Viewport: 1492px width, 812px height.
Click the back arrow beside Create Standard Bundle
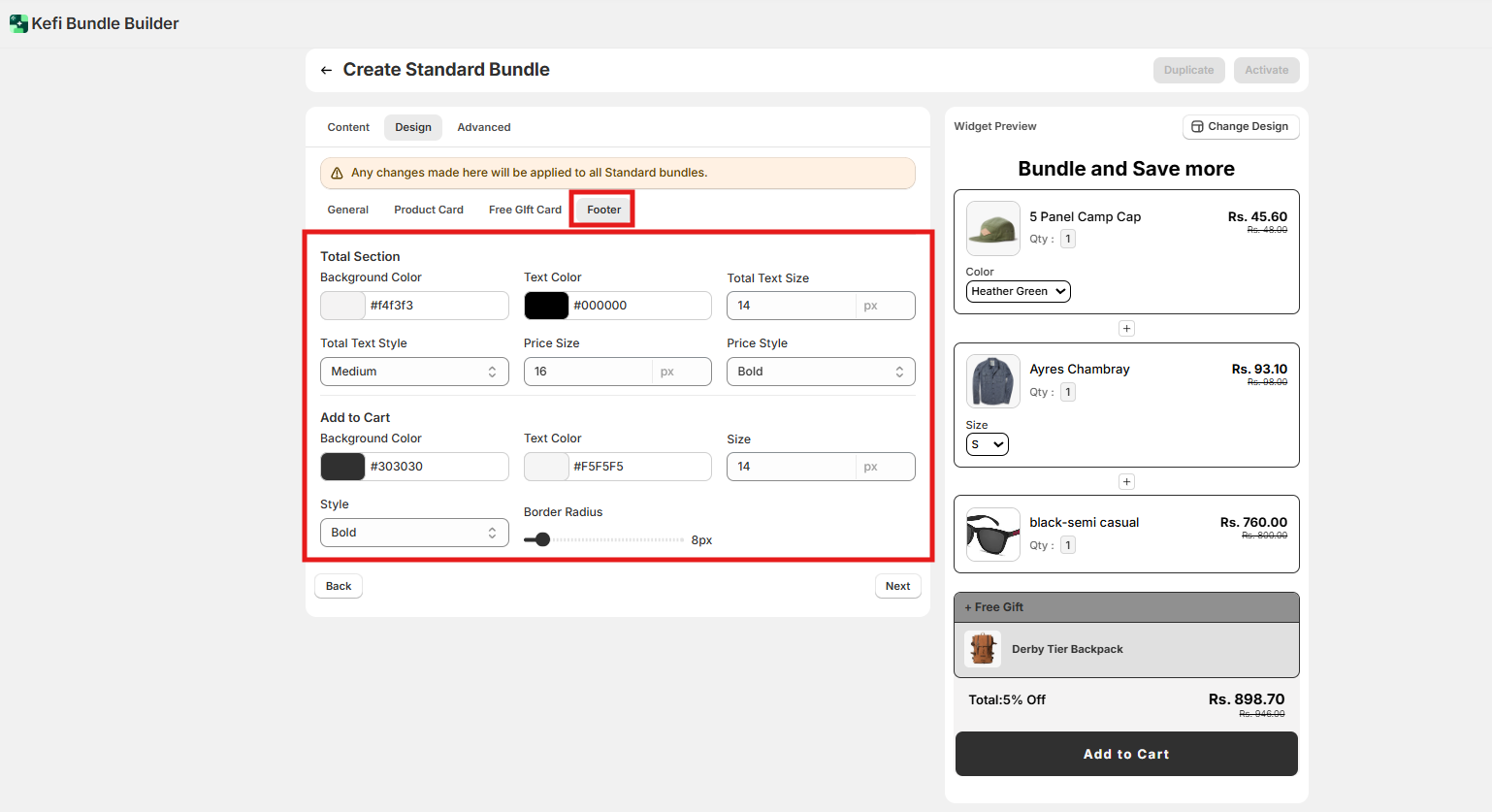click(x=326, y=70)
